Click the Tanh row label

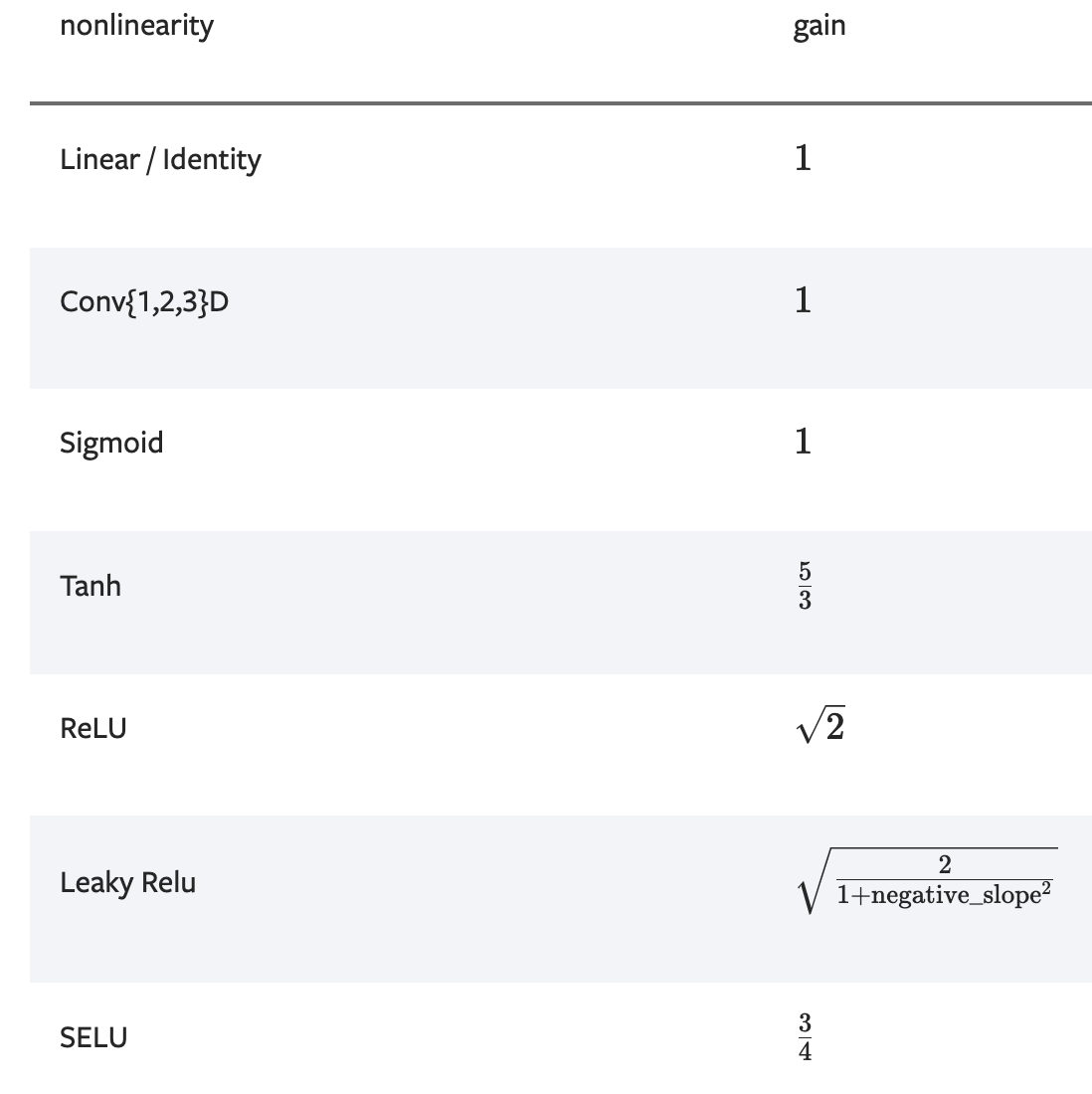(91, 585)
